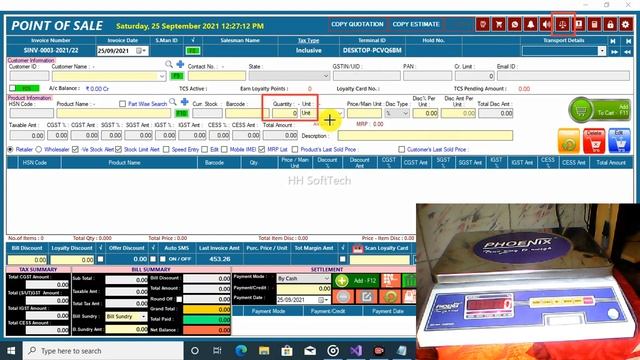Select the Wholesaler radio button
This screenshot has height=360, width=640.
point(39,149)
